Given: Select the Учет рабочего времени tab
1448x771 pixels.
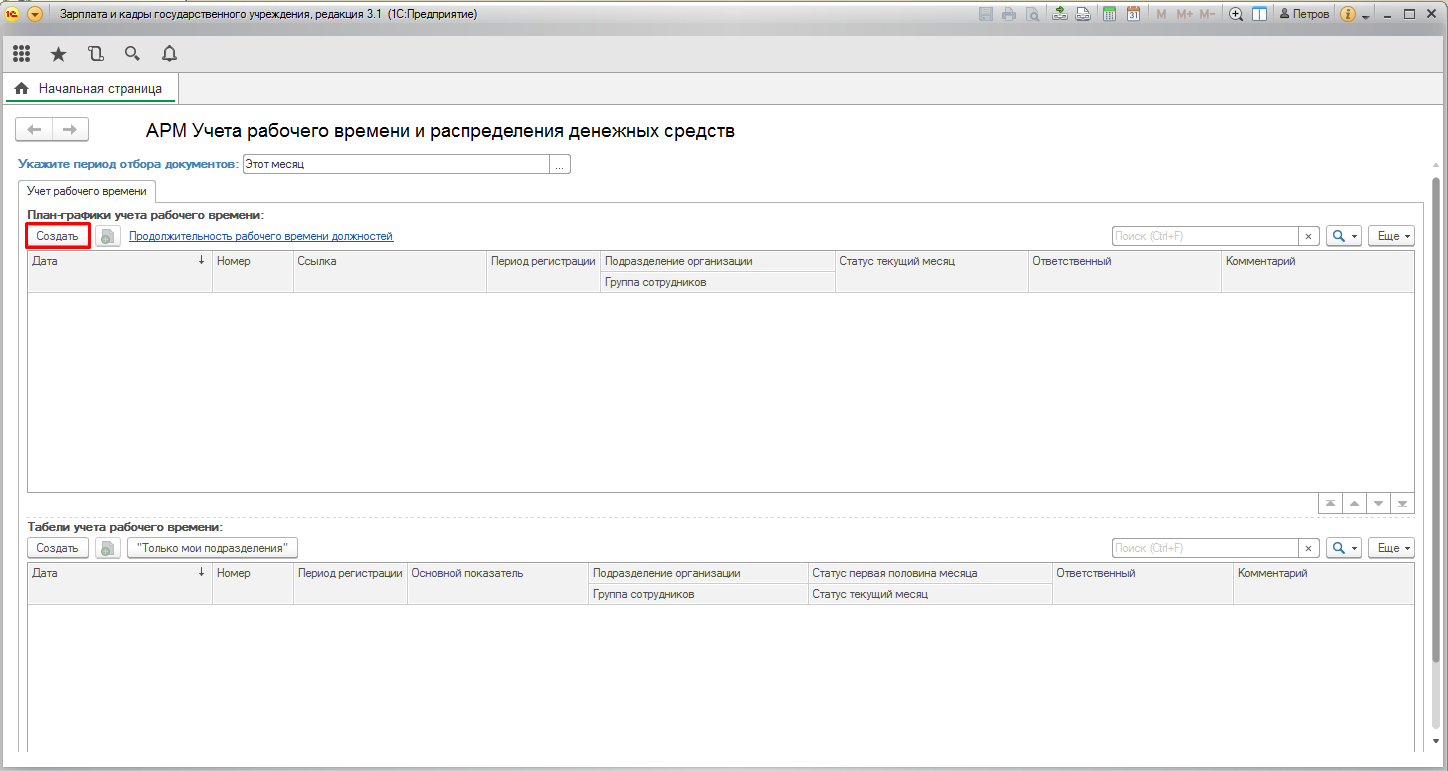Looking at the screenshot, I should pos(87,191).
